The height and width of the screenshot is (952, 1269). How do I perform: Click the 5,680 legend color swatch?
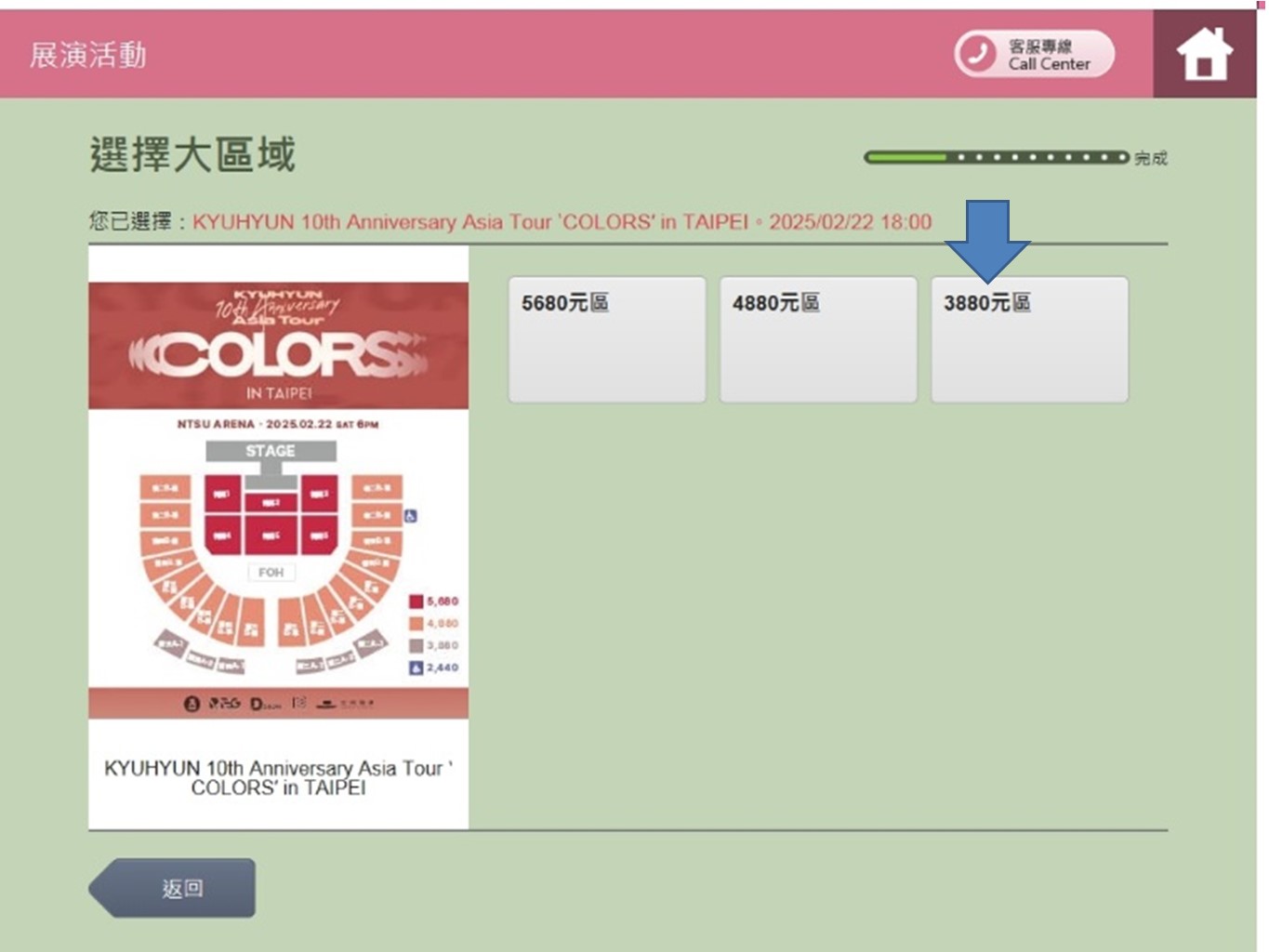[x=416, y=602]
